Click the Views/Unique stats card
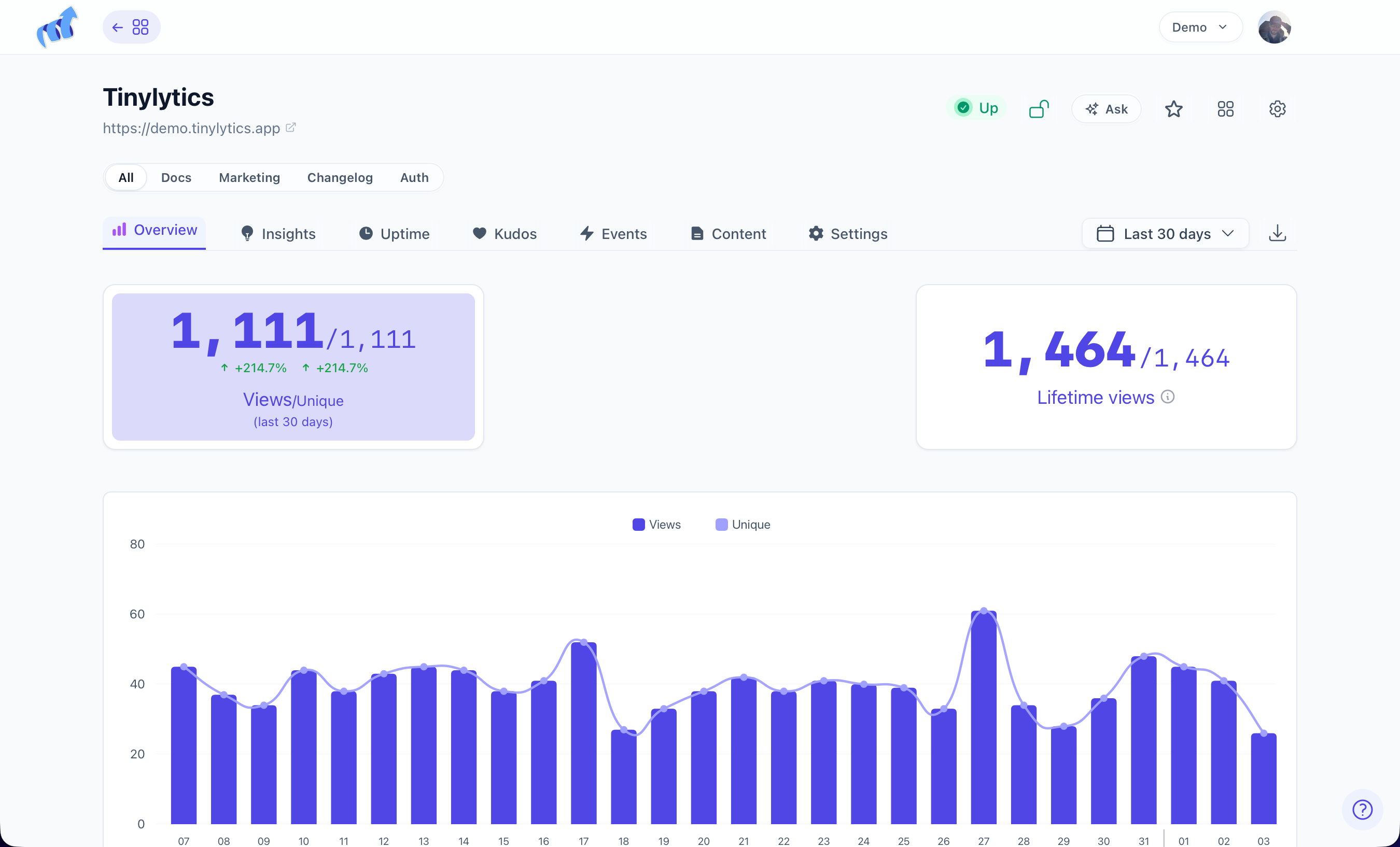 pyautogui.click(x=293, y=367)
